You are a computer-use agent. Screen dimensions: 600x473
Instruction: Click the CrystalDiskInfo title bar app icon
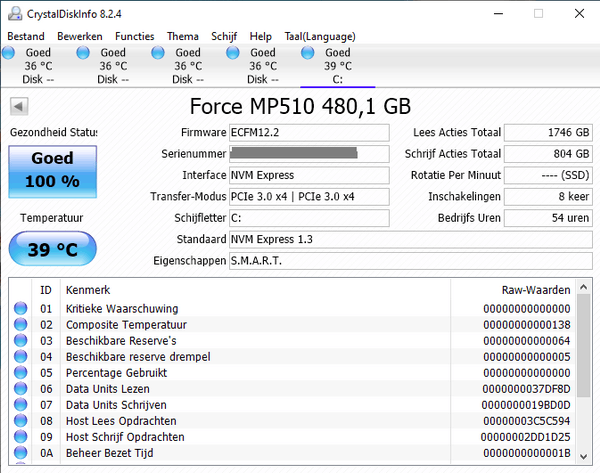[x=14, y=13]
